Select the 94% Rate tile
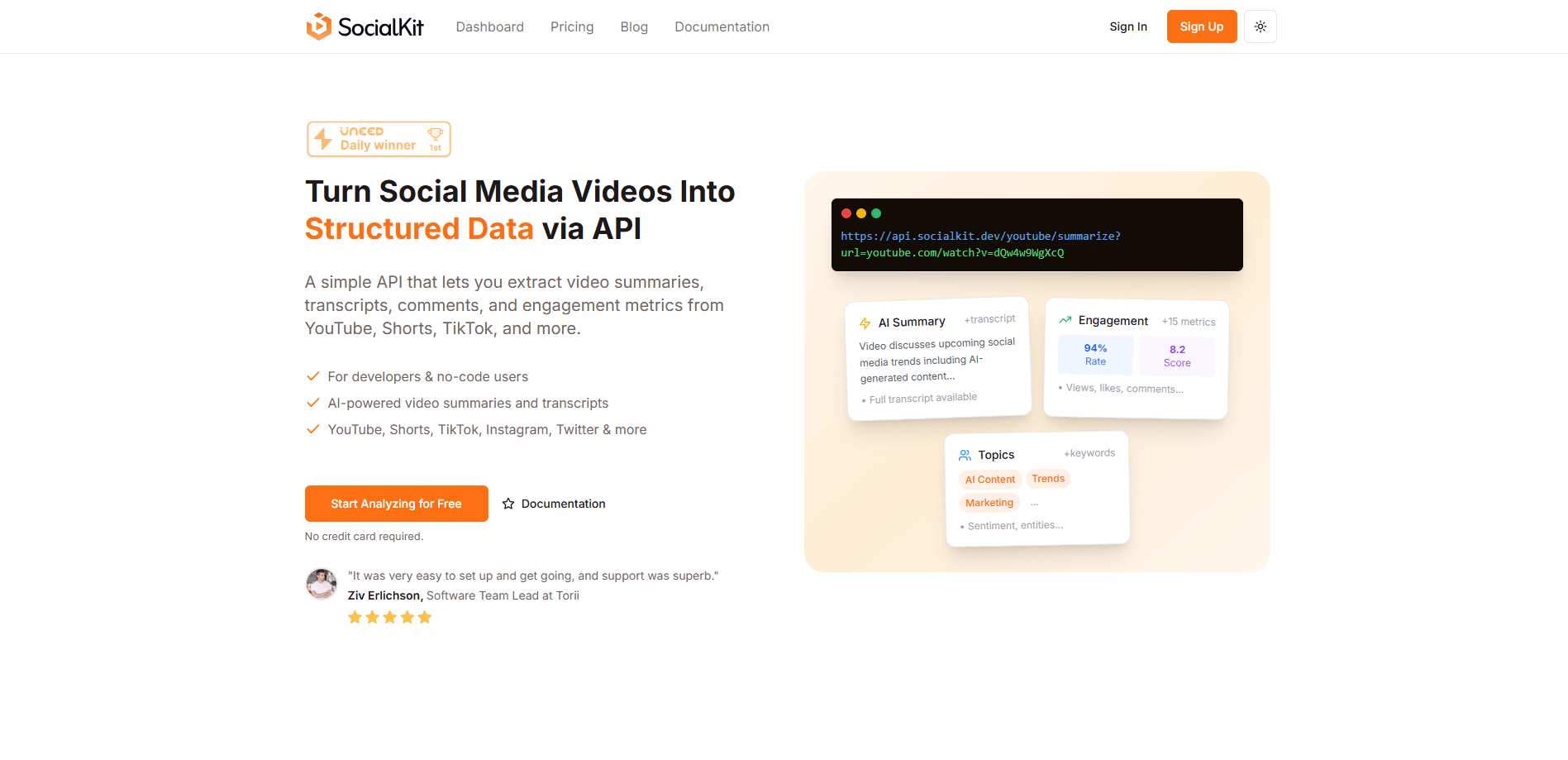 (1095, 355)
